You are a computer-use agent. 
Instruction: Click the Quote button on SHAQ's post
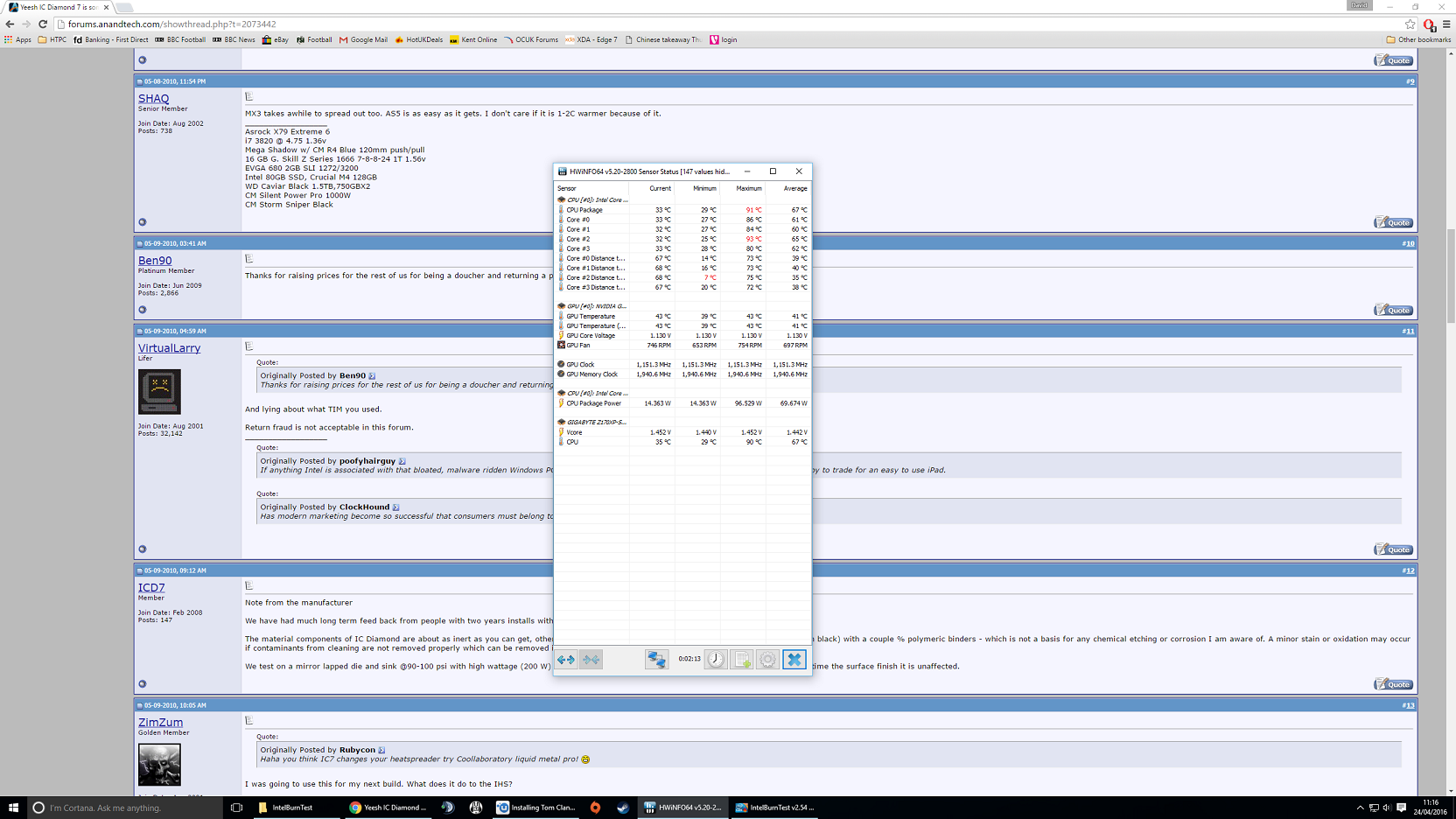click(1393, 222)
